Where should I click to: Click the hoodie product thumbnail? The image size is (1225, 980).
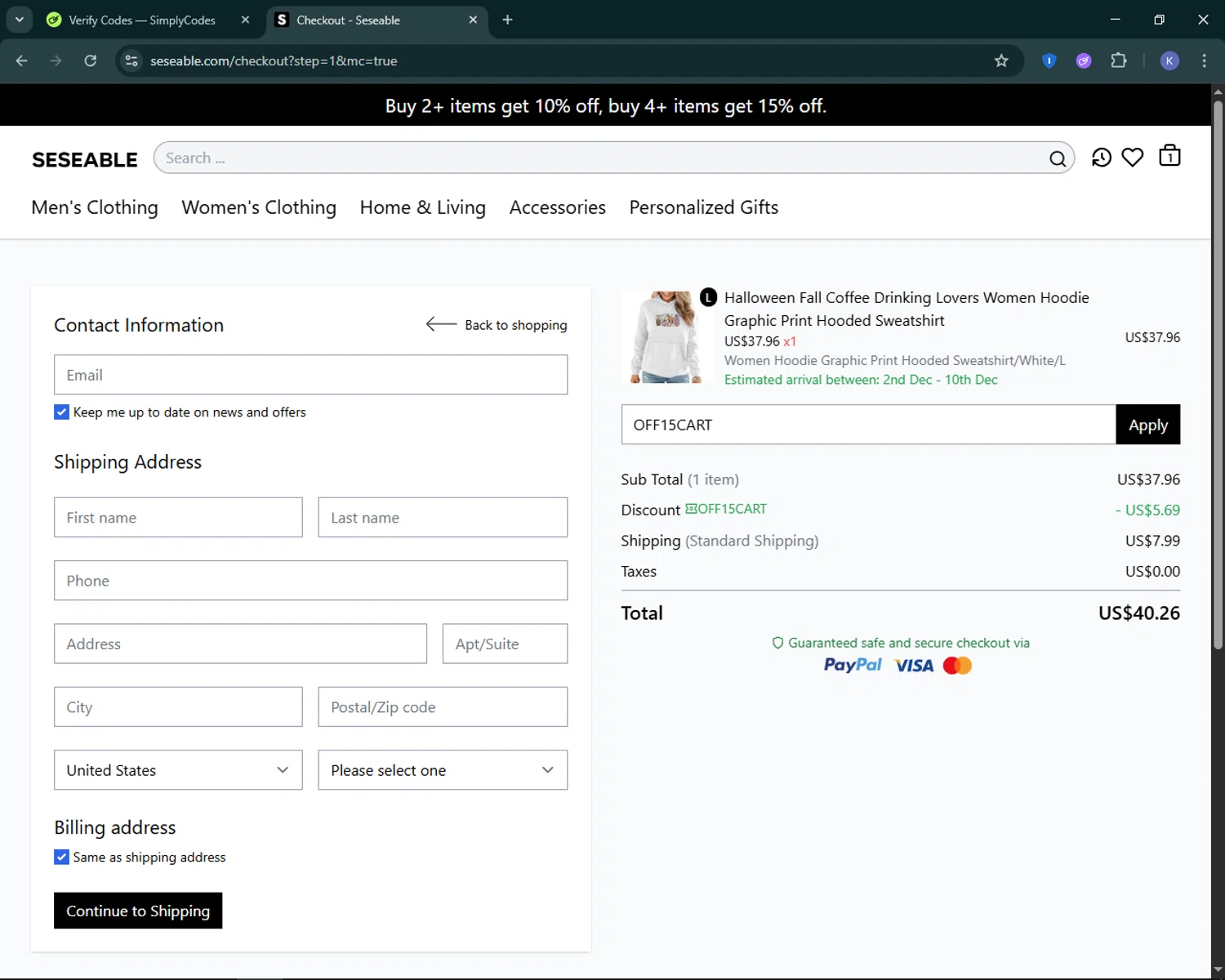click(x=666, y=337)
